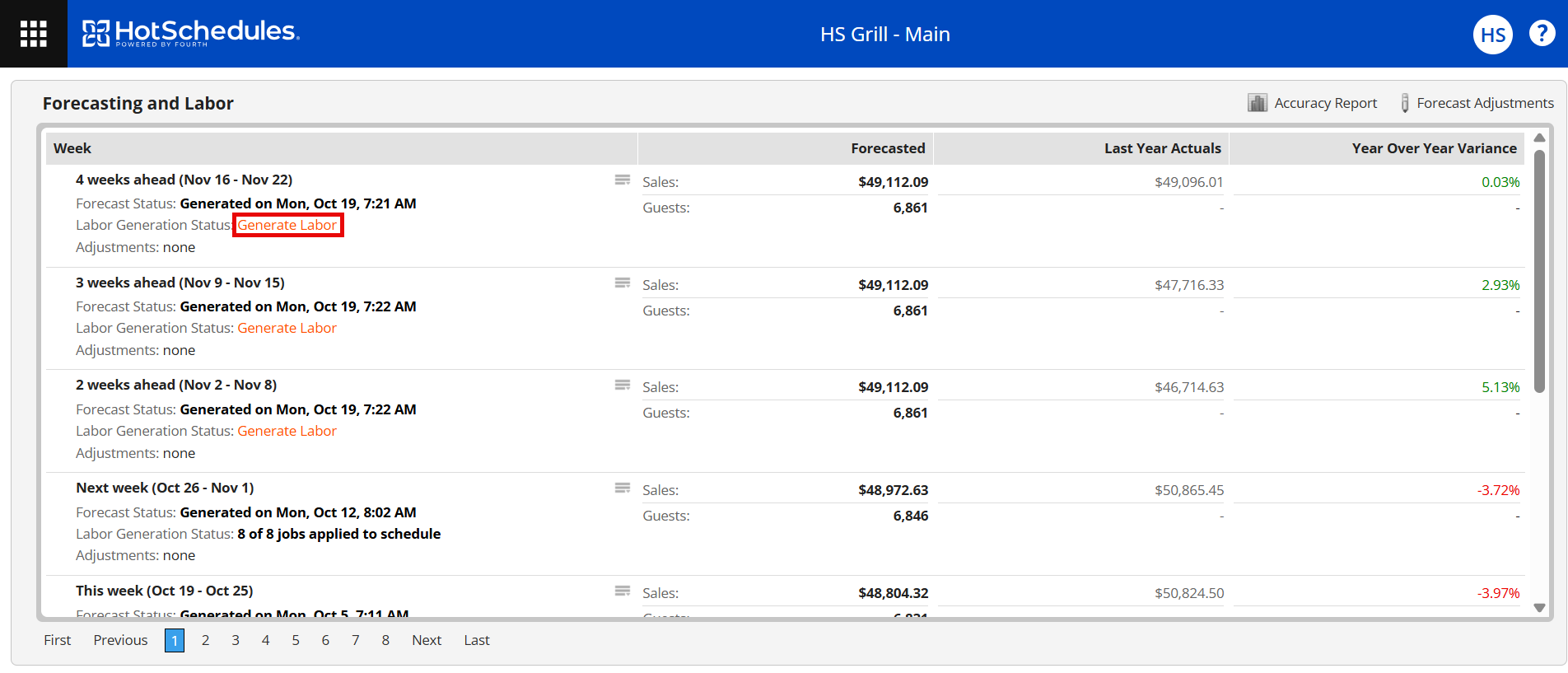Click the scrollbar down arrow
This screenshot has width=1568, height=673.
coord(1539,608)
